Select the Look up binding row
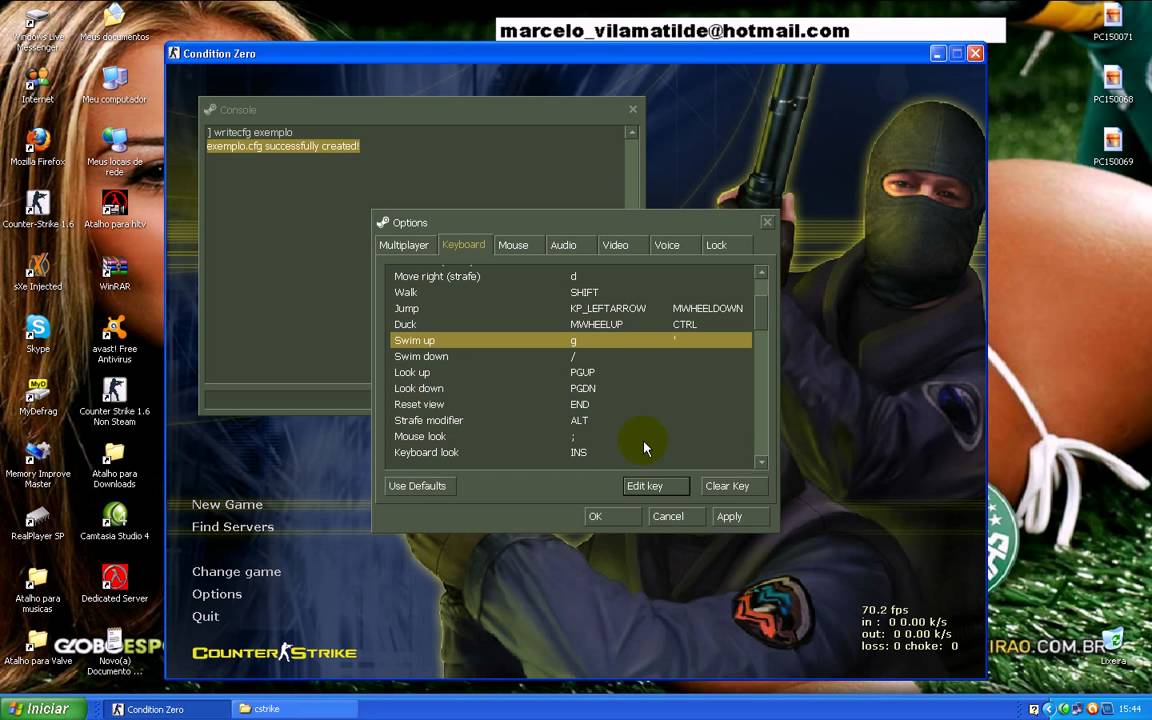The width and height of the screenshot is (1152, 720). (571, 372)
